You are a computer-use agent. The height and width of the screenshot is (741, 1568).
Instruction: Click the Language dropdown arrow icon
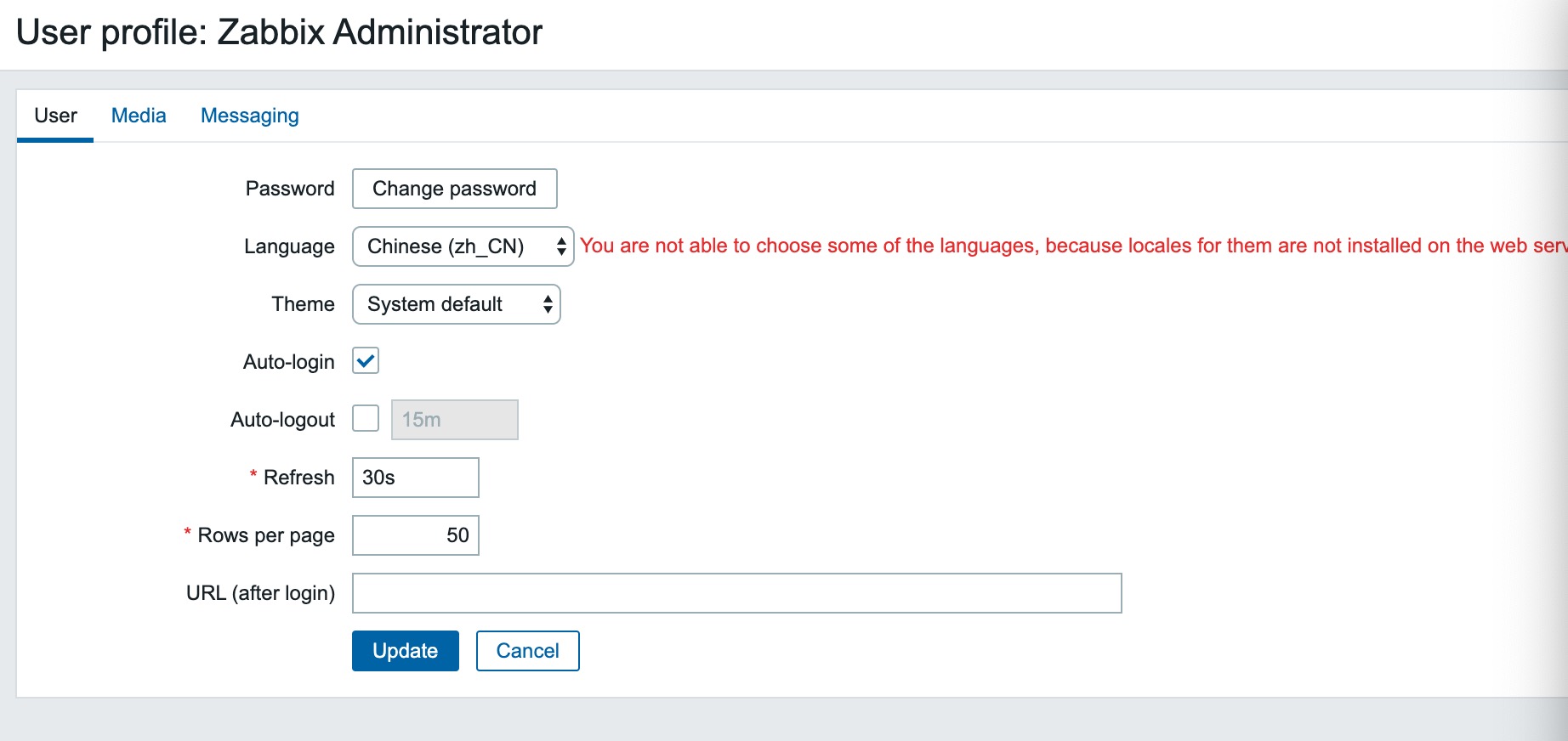point(561,246)
